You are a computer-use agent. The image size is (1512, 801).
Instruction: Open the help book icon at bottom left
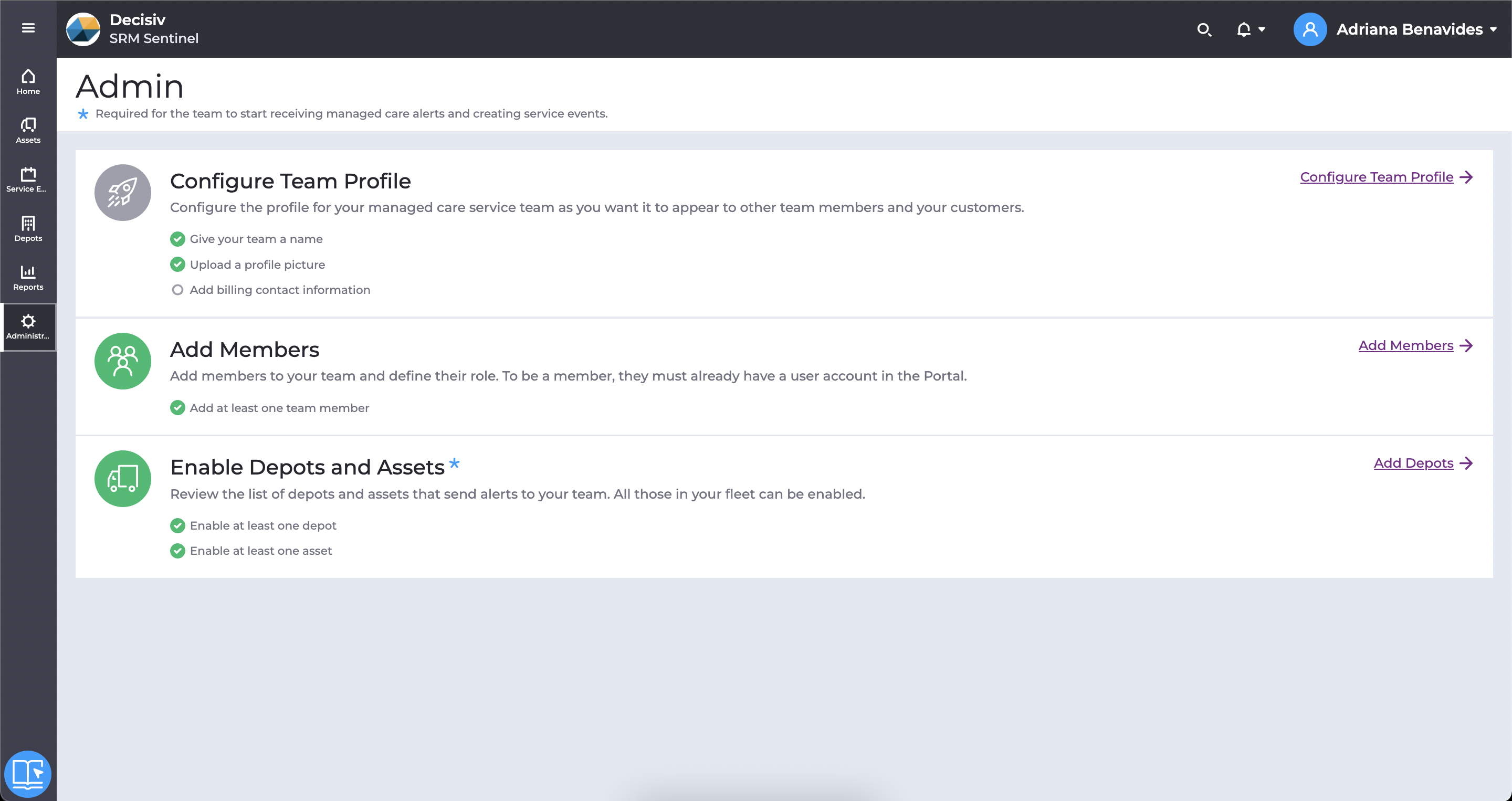(x=28, y=773)
